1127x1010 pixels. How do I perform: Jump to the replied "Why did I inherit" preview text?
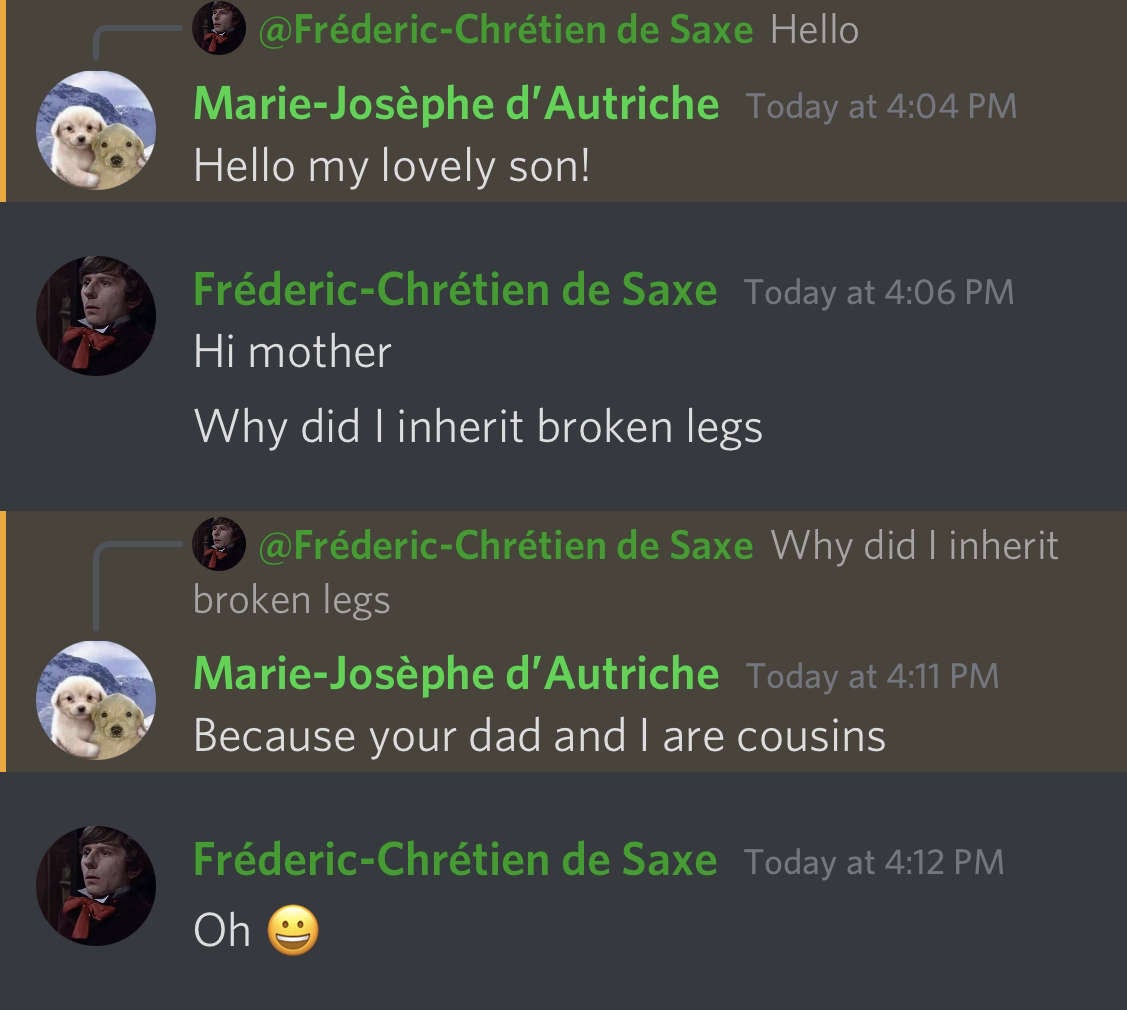click(914, 546)
